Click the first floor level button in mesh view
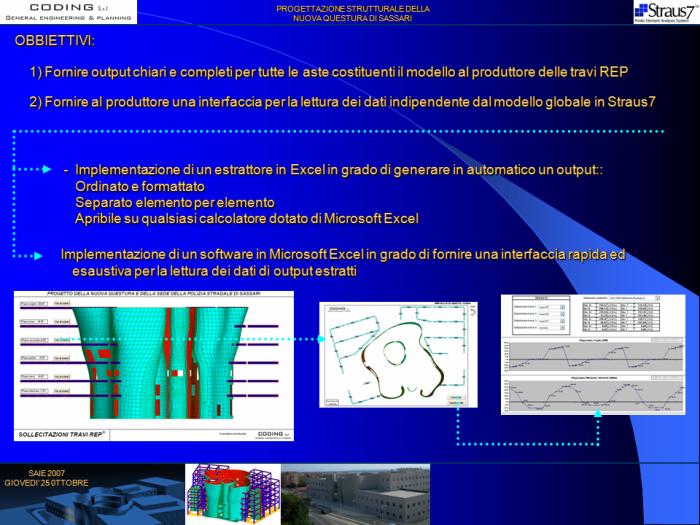The image size is (700, 525). (x=33, y=303)
